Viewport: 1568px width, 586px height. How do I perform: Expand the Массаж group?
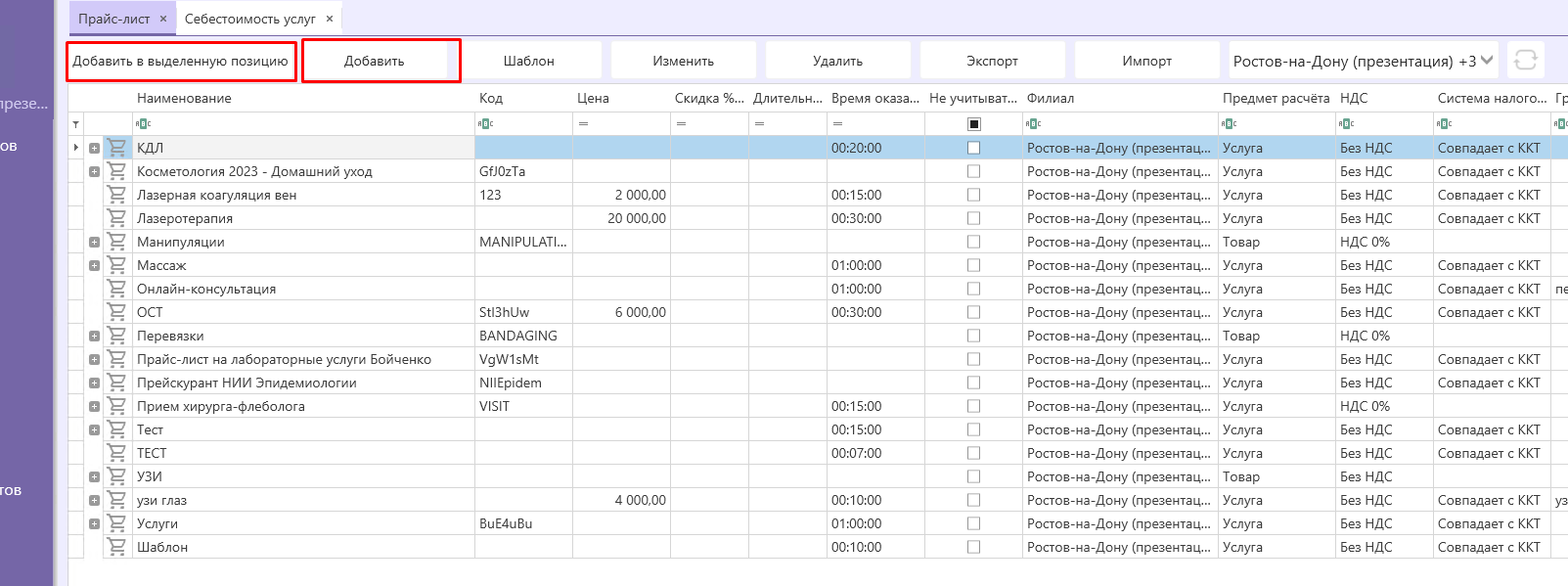94,265
